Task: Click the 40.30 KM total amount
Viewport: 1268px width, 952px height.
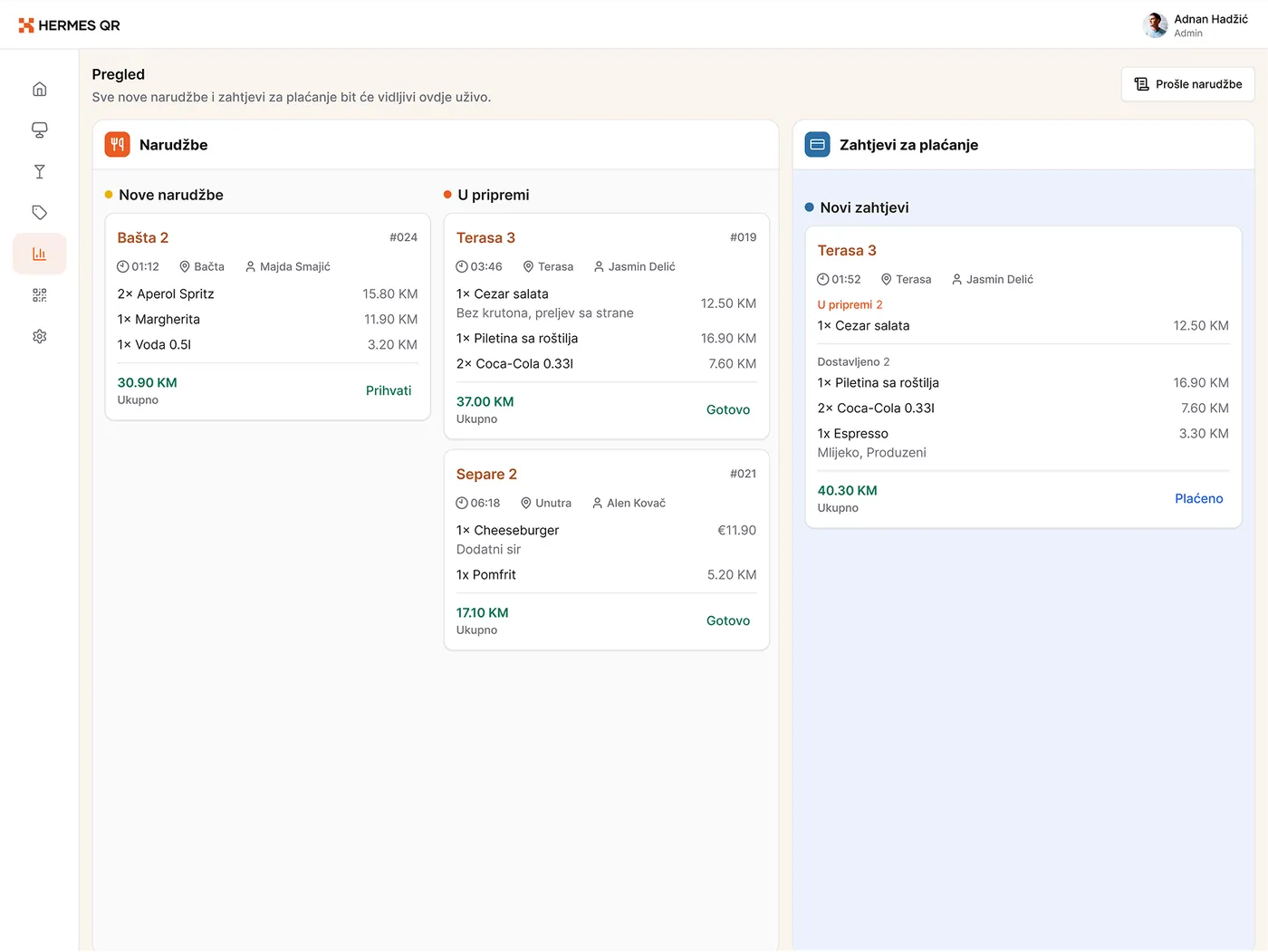Action: 847,490
